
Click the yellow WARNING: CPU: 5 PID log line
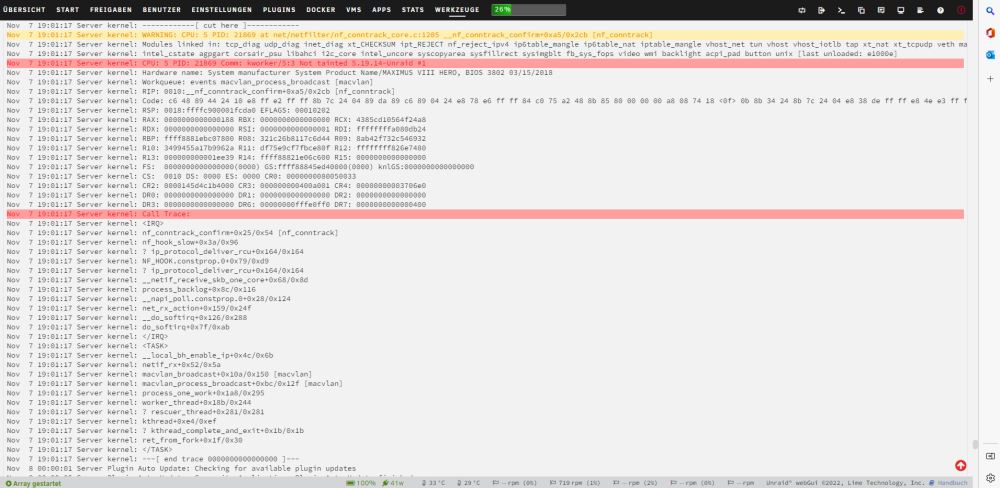(485, 34)
